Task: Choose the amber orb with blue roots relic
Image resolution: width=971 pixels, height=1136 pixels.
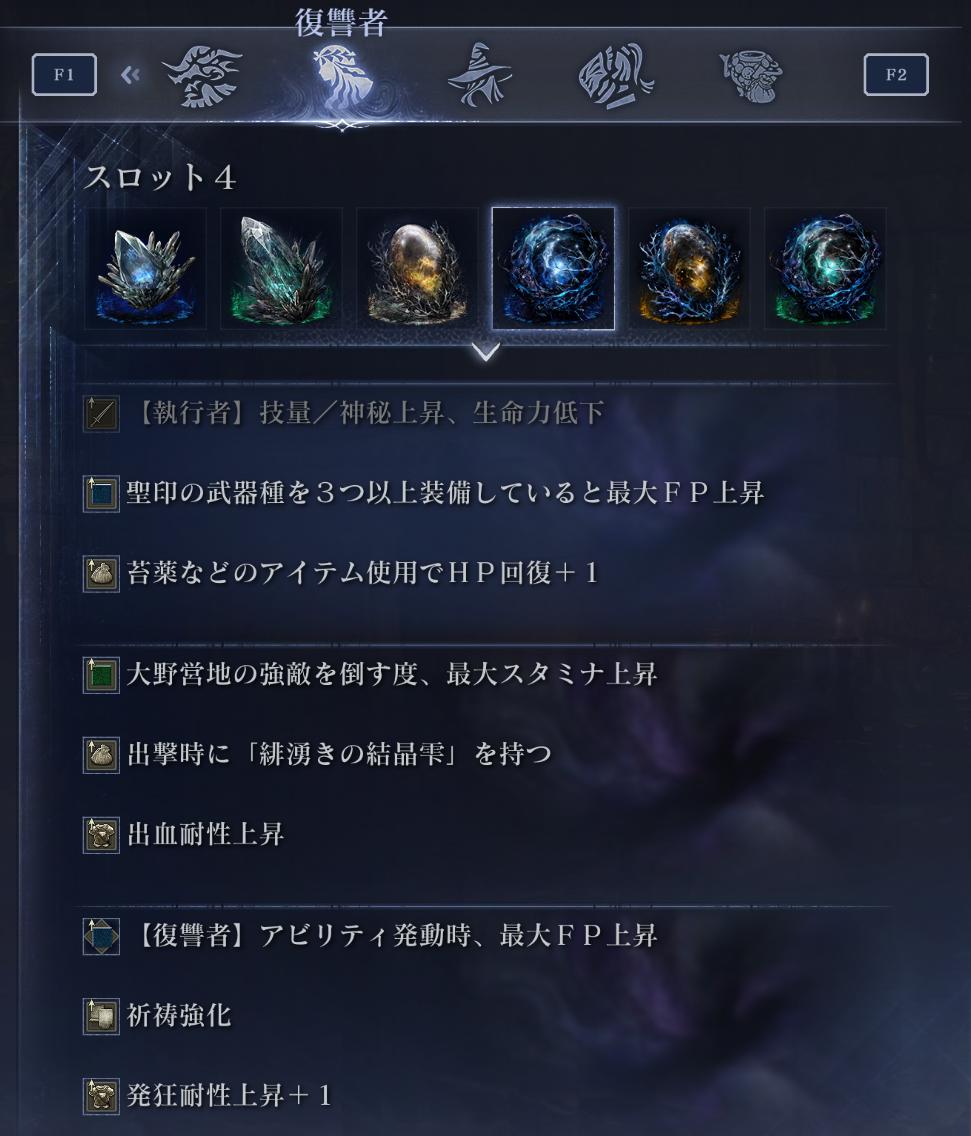Action: [689, 269]
